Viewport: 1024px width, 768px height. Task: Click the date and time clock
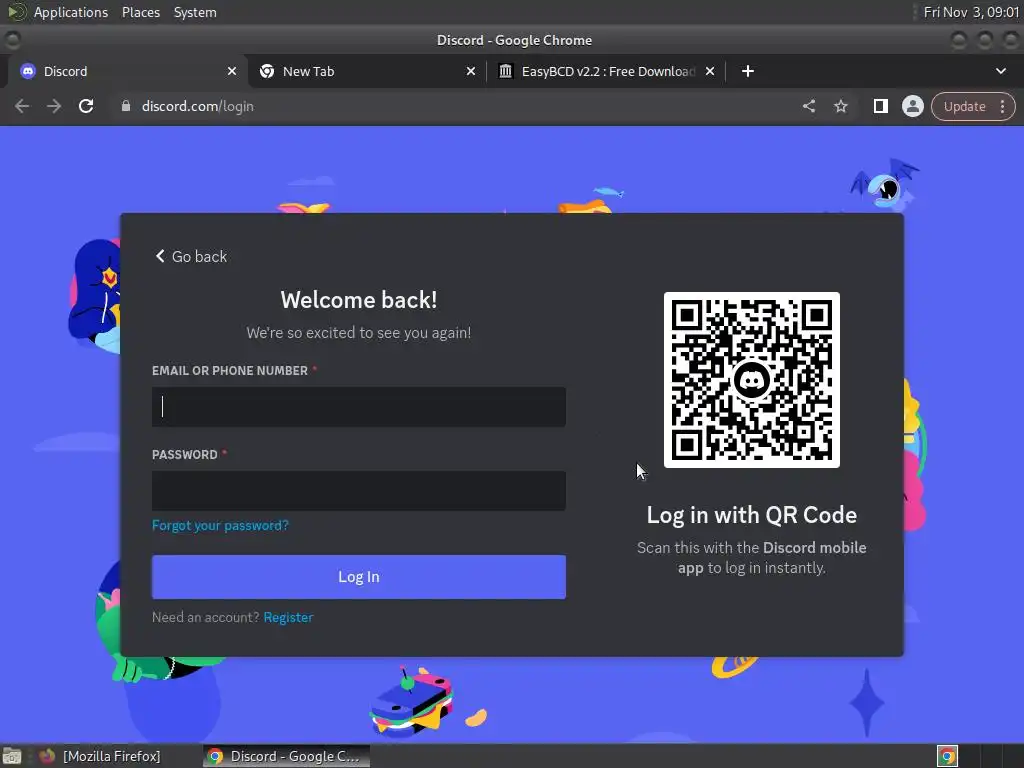pos(970,12)
